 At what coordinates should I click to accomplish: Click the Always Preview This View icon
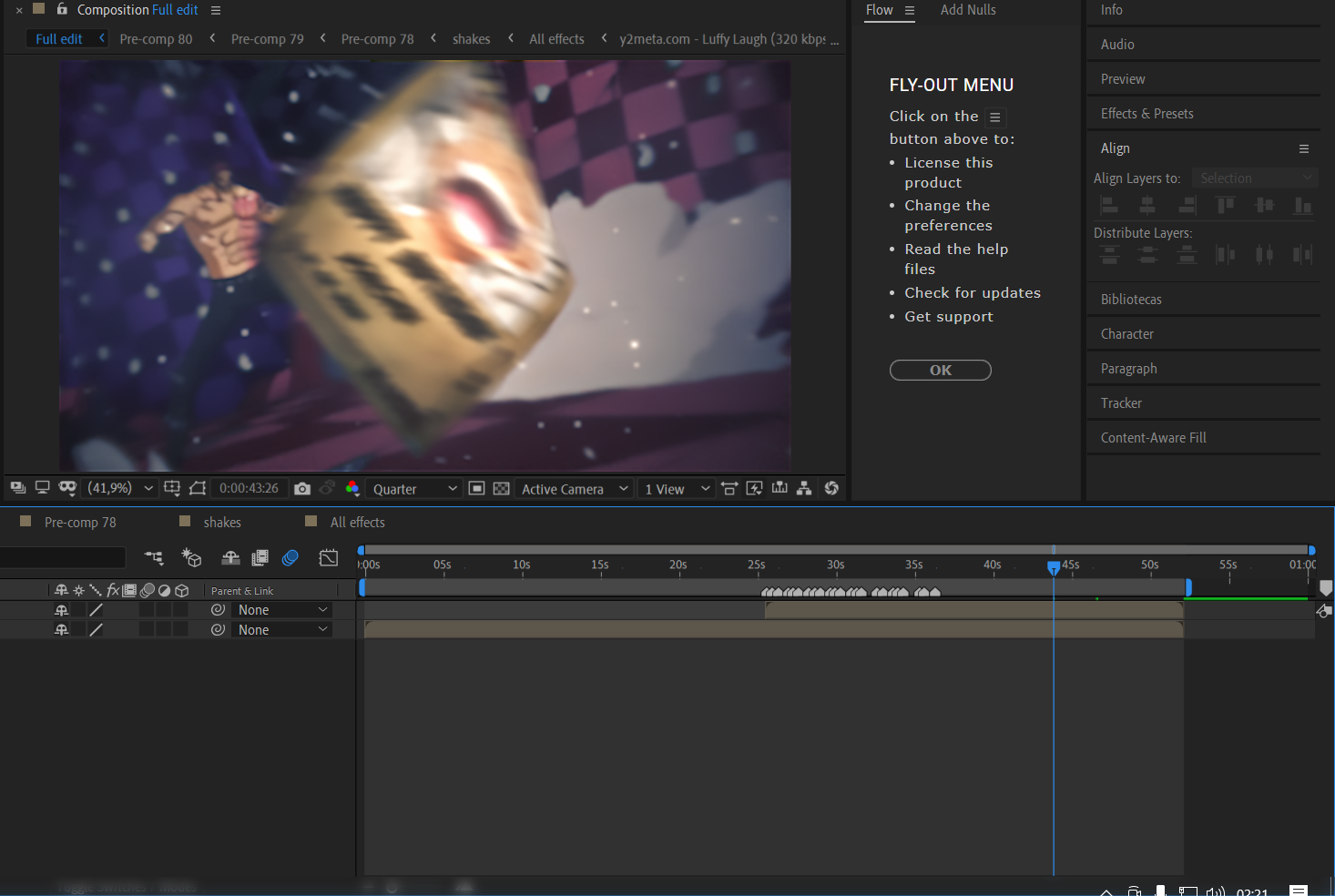pyautogui.click(x=17, y=488)
